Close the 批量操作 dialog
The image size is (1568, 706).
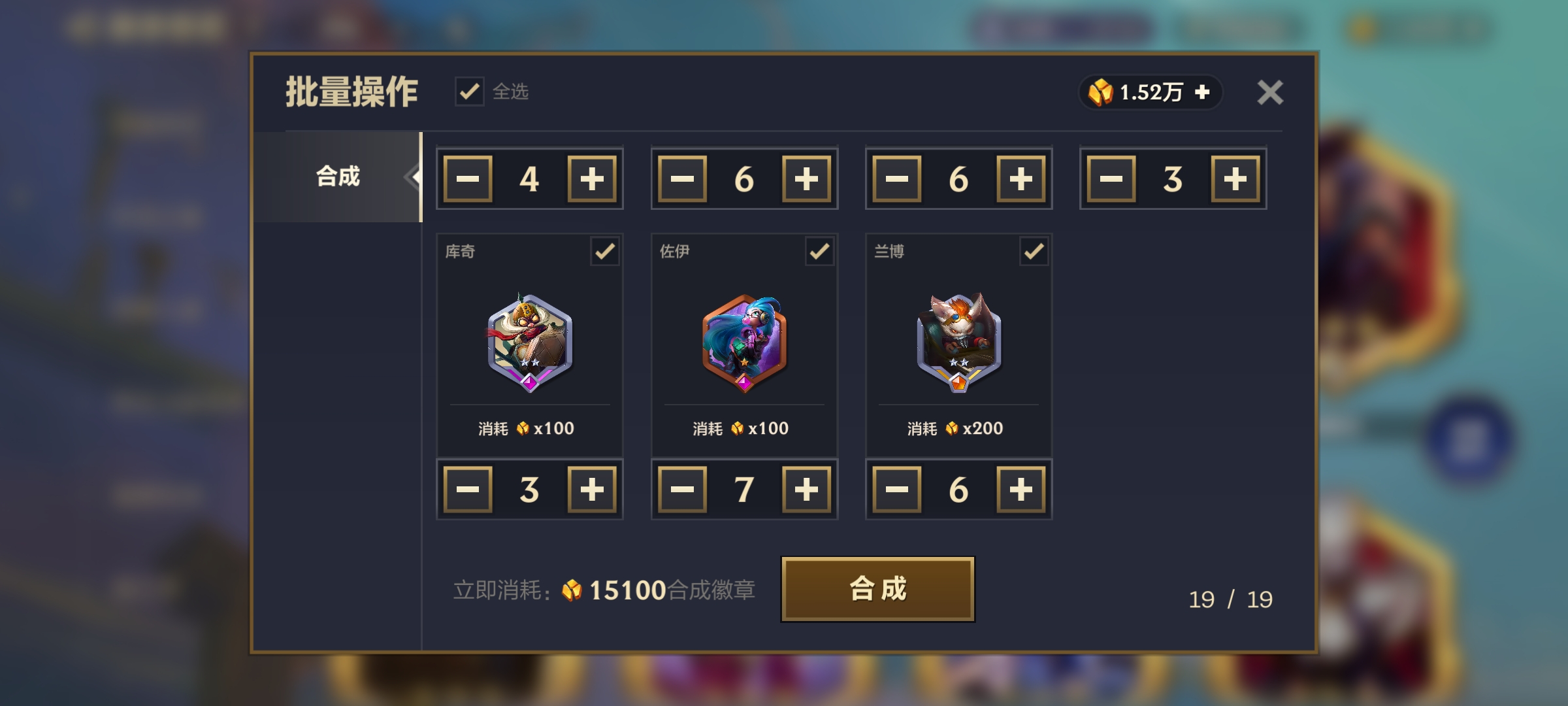click(x=1270, y=92)
